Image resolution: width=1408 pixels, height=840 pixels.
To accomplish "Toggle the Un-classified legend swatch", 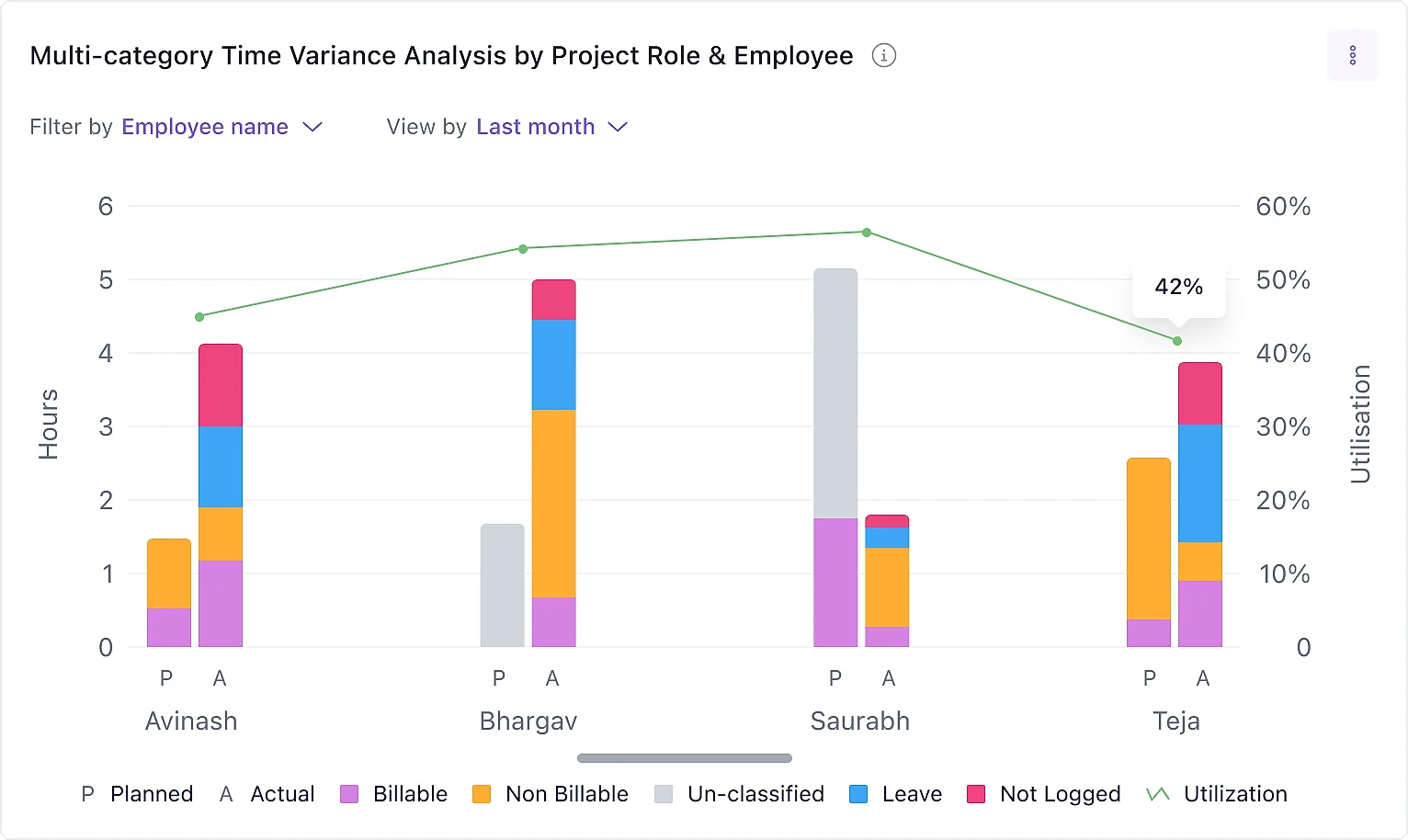I will point(664,794).
